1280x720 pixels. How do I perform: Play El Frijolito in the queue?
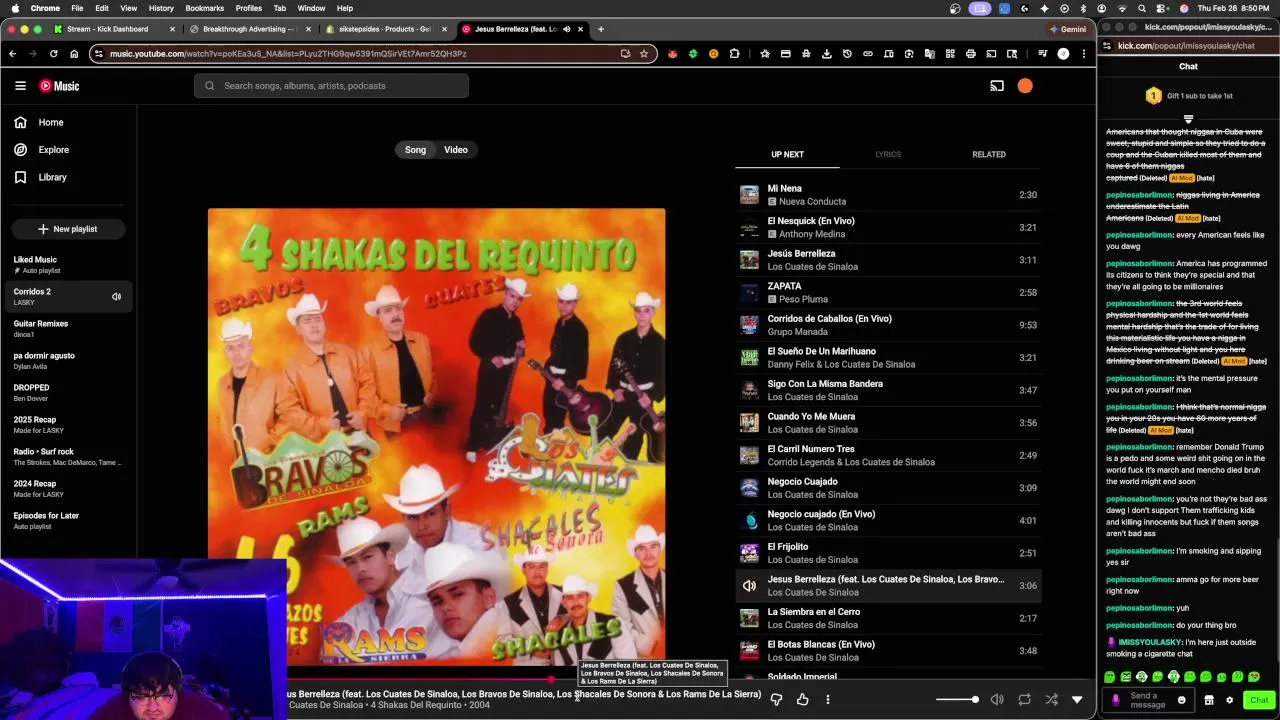(888, 553)
